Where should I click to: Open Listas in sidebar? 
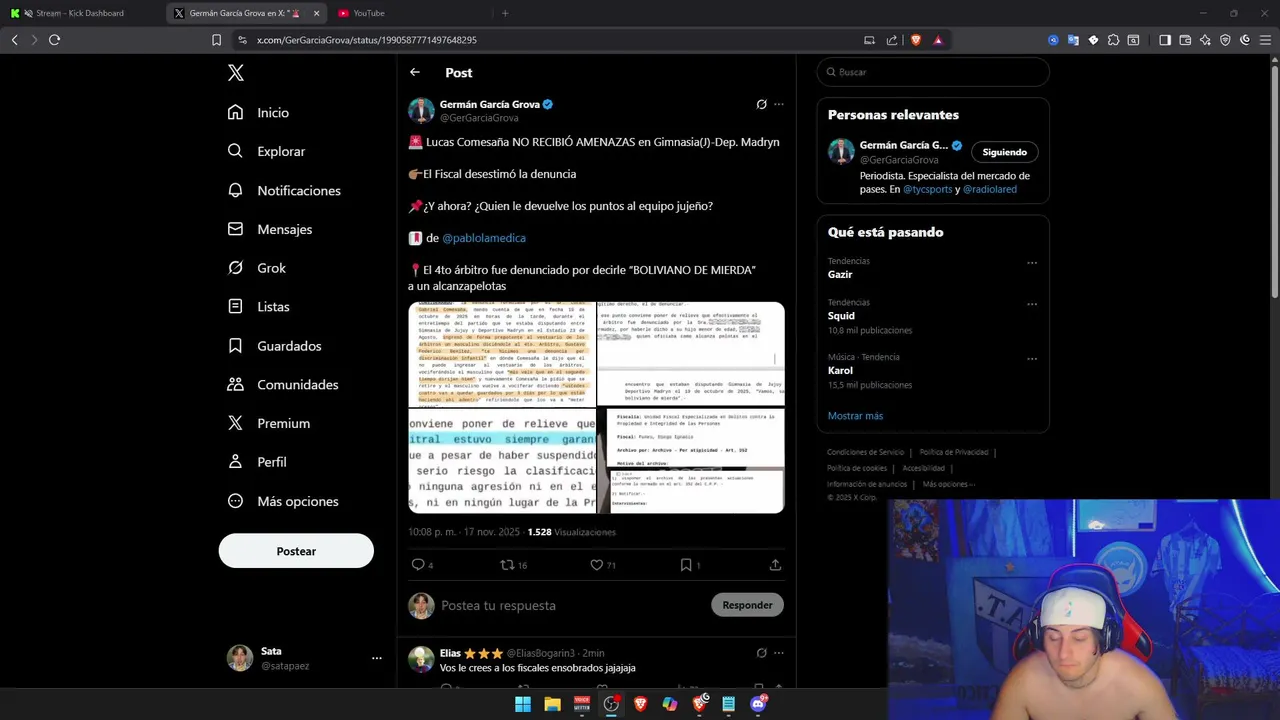[259, 307]
